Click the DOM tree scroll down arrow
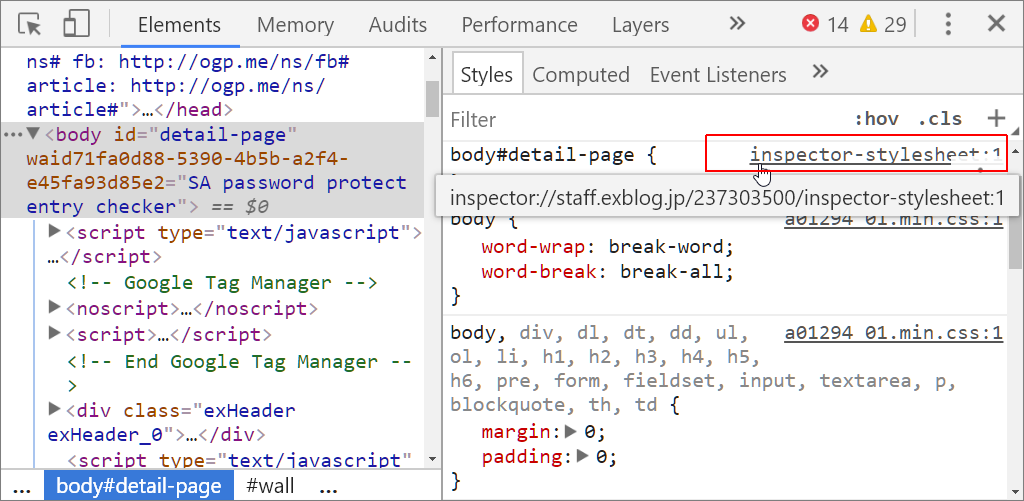The width and height of the screenshot is (1024, 501). 432,460
